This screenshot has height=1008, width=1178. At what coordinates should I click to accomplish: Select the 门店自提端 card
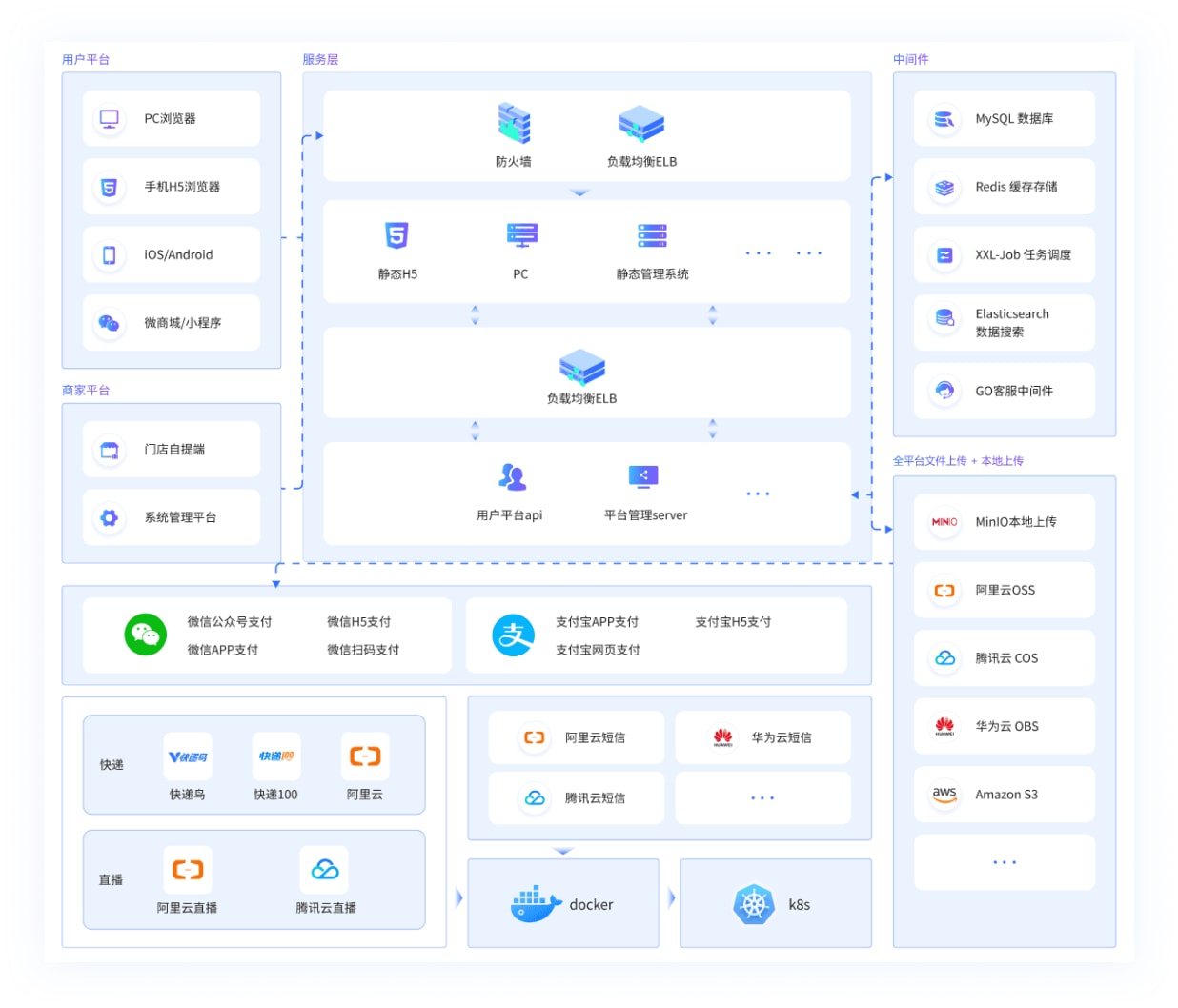172,450
